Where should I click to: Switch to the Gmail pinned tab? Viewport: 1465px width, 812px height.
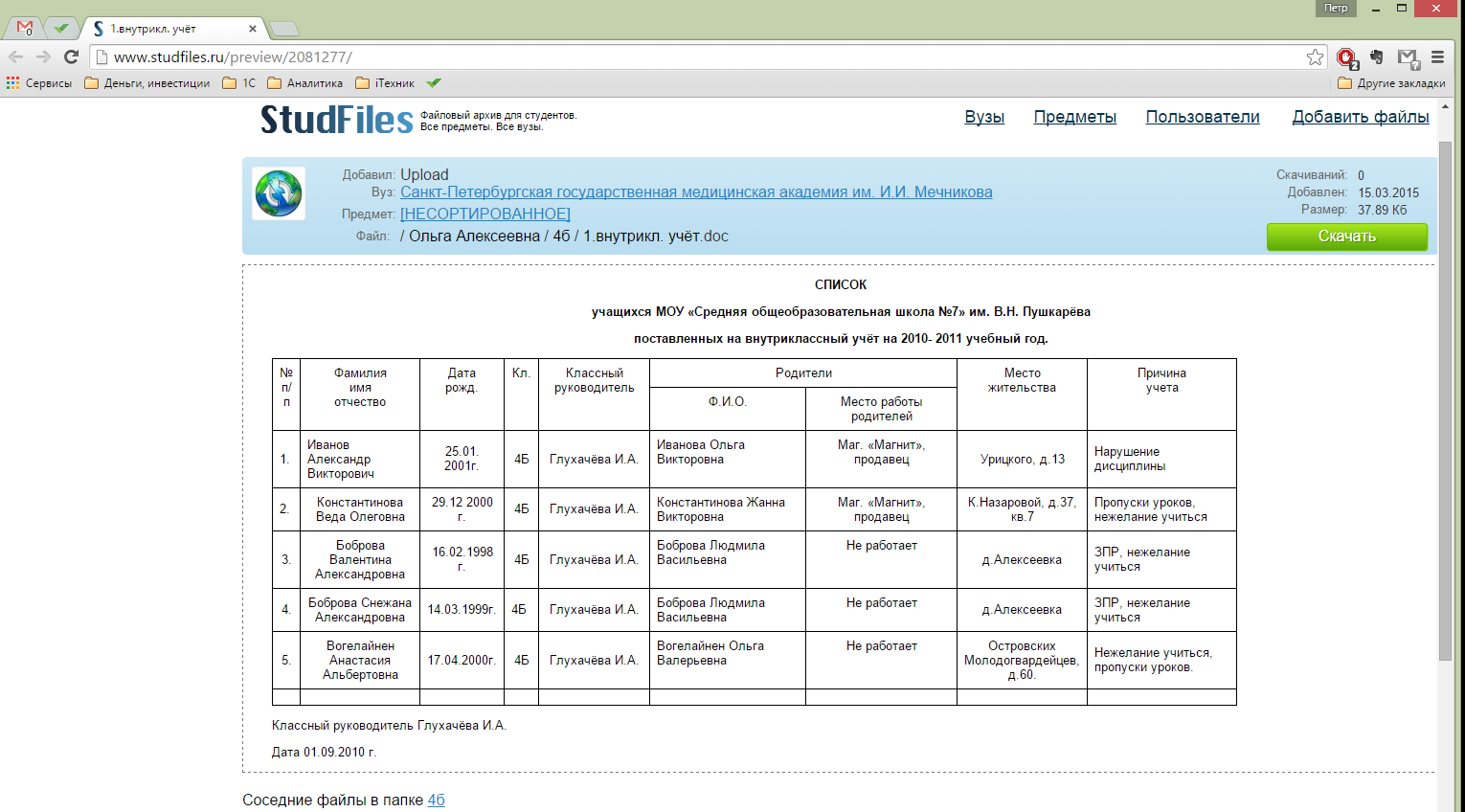coord(26,28)
